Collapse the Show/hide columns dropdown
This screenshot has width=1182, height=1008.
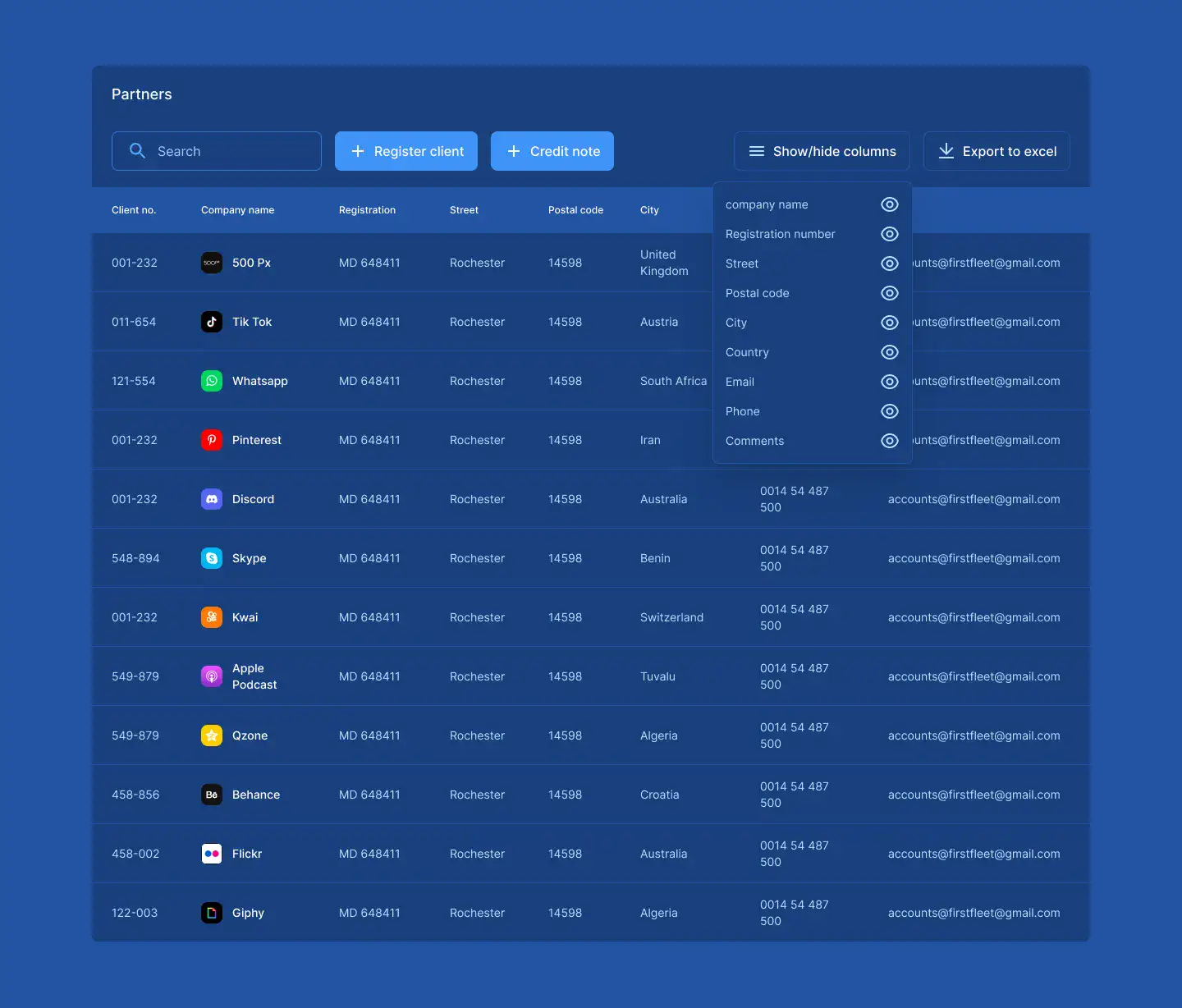coord(822,151)
